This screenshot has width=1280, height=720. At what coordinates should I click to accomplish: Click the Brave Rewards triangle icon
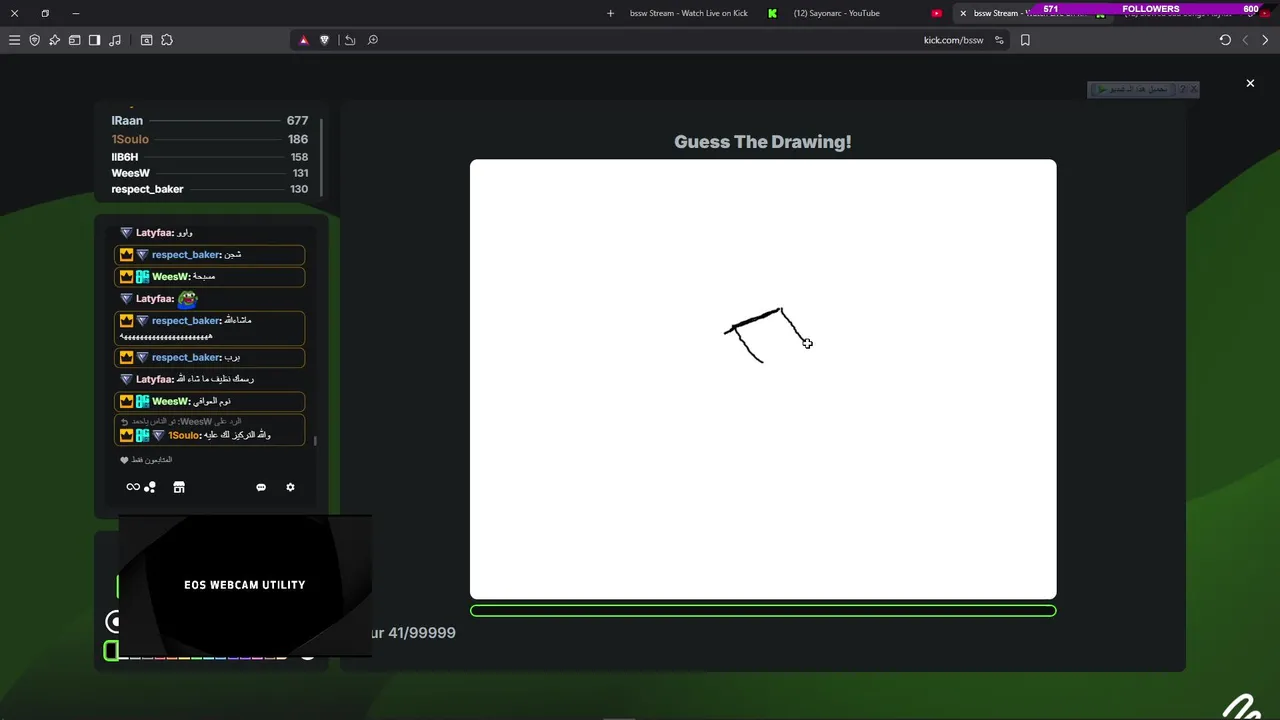[304, 40]
